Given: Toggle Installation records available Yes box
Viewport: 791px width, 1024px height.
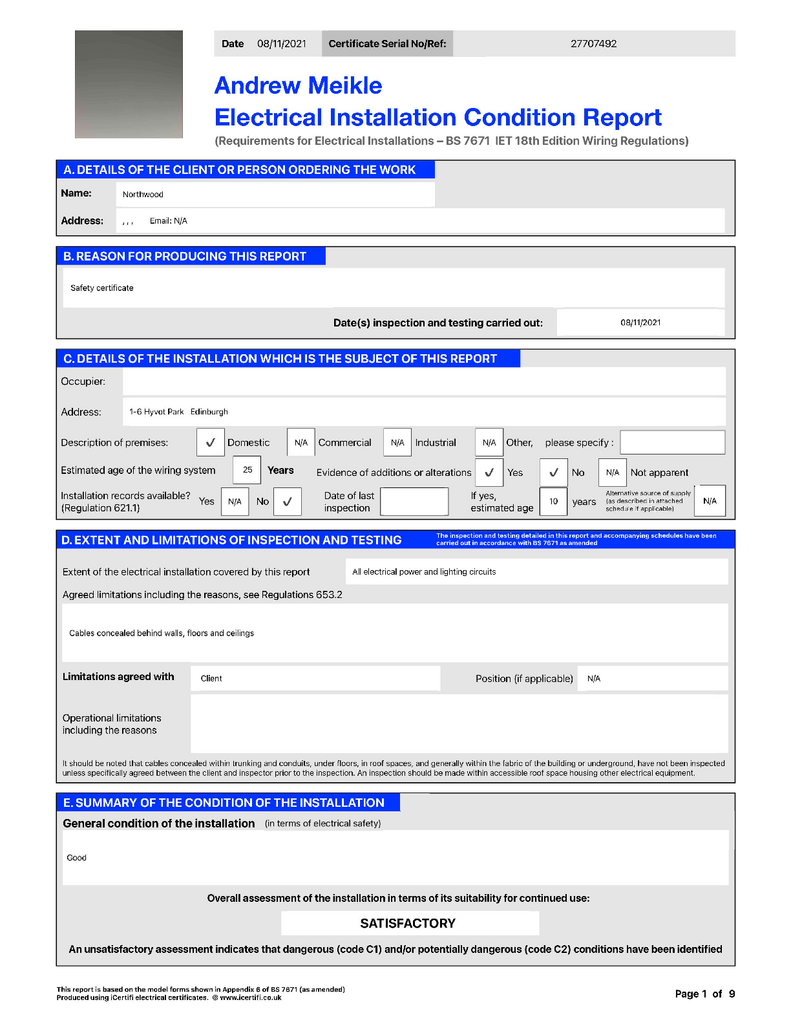Looking at the screenshot, I should 234,502.
